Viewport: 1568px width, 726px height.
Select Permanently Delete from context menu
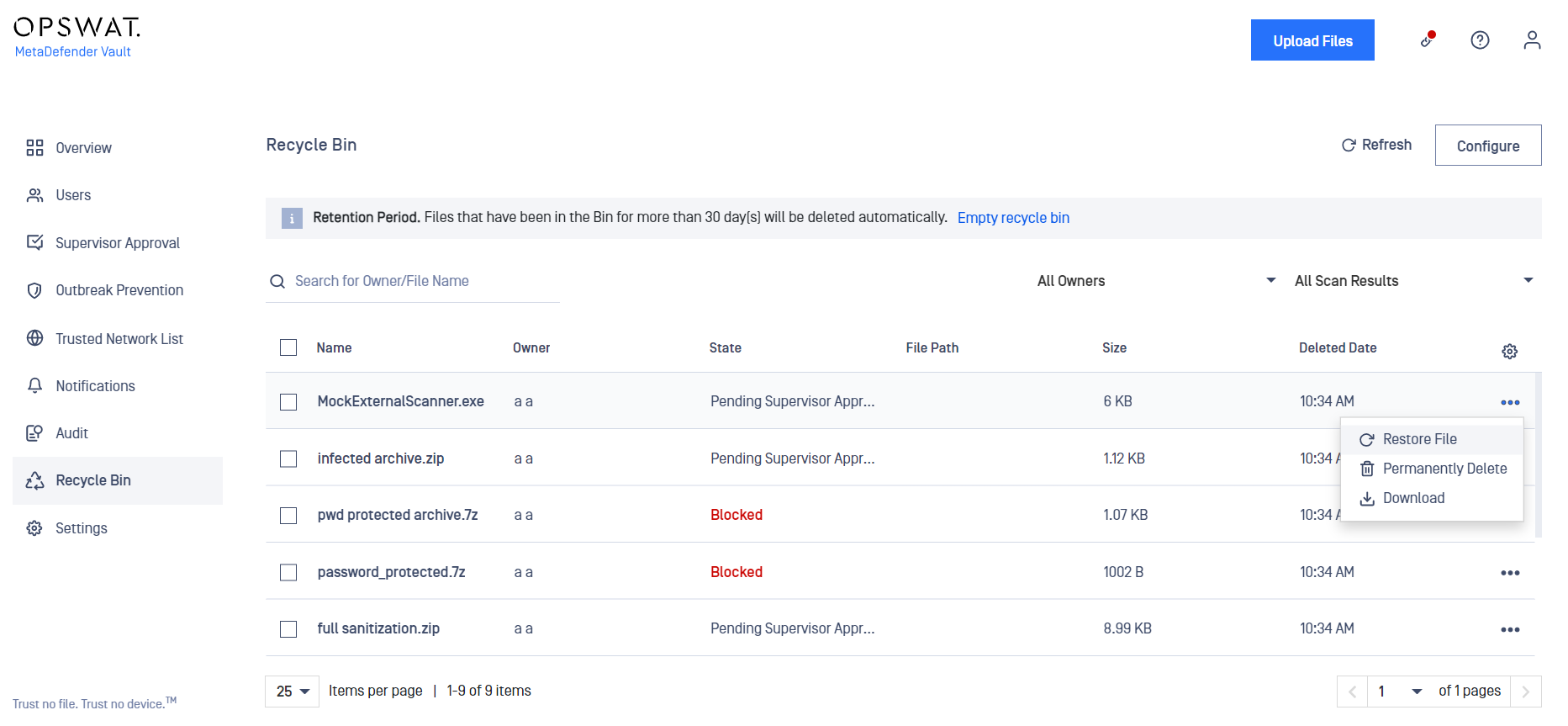pos(1432,469)
